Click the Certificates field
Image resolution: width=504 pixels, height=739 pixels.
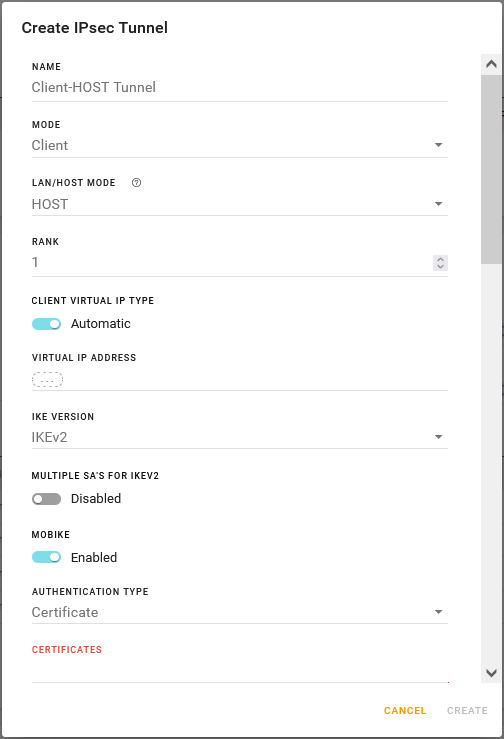pos(240,671)
